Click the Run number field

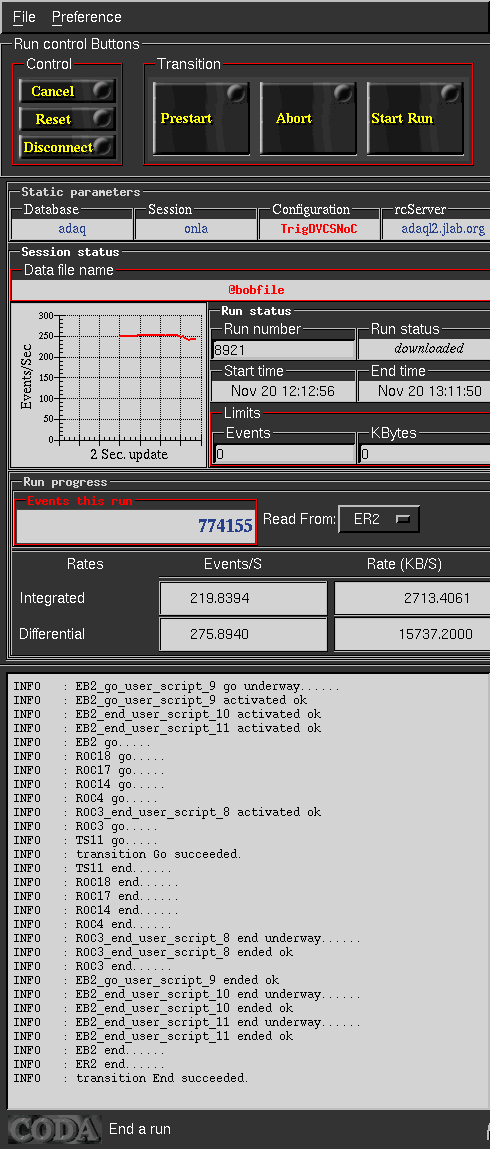tap(283, 350)
